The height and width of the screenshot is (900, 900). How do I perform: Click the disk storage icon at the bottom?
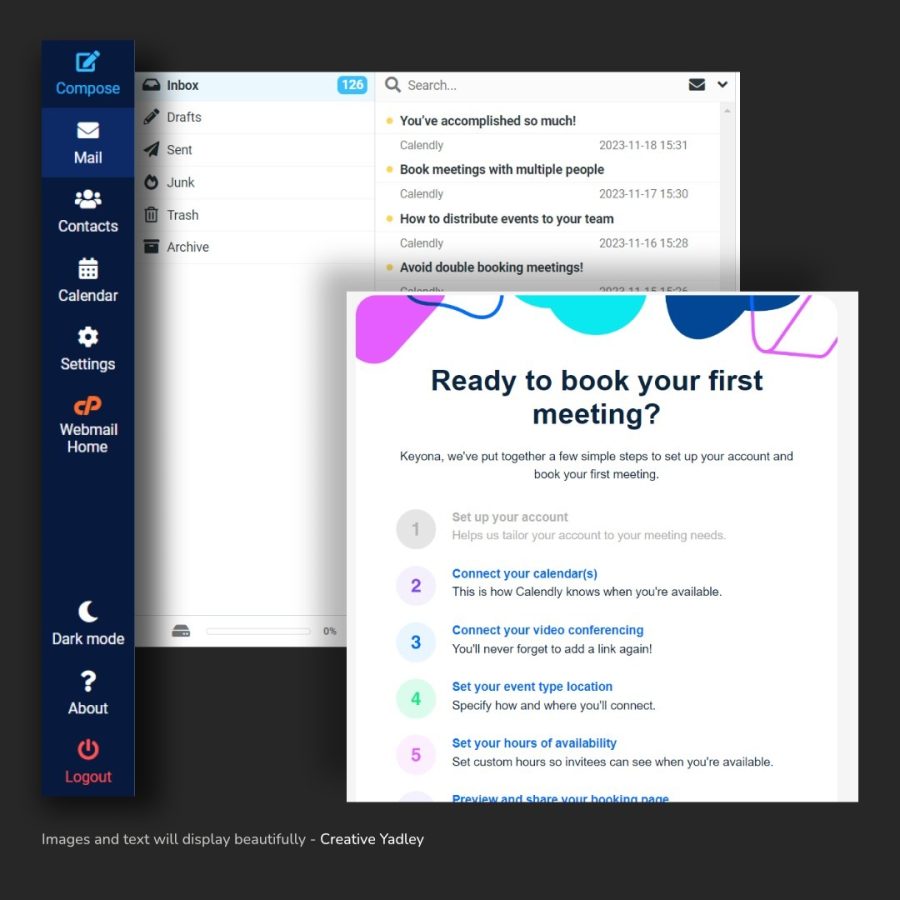tap(181, 631)
